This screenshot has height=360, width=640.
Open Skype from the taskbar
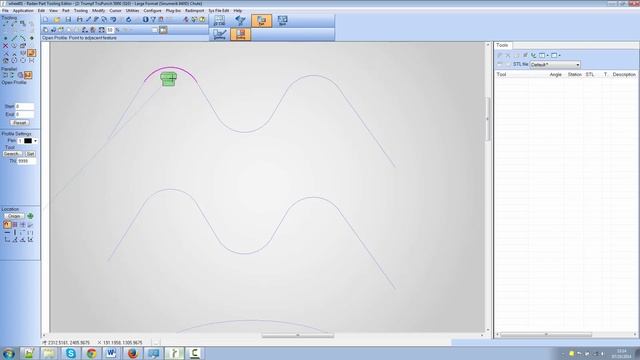(71, 353)
